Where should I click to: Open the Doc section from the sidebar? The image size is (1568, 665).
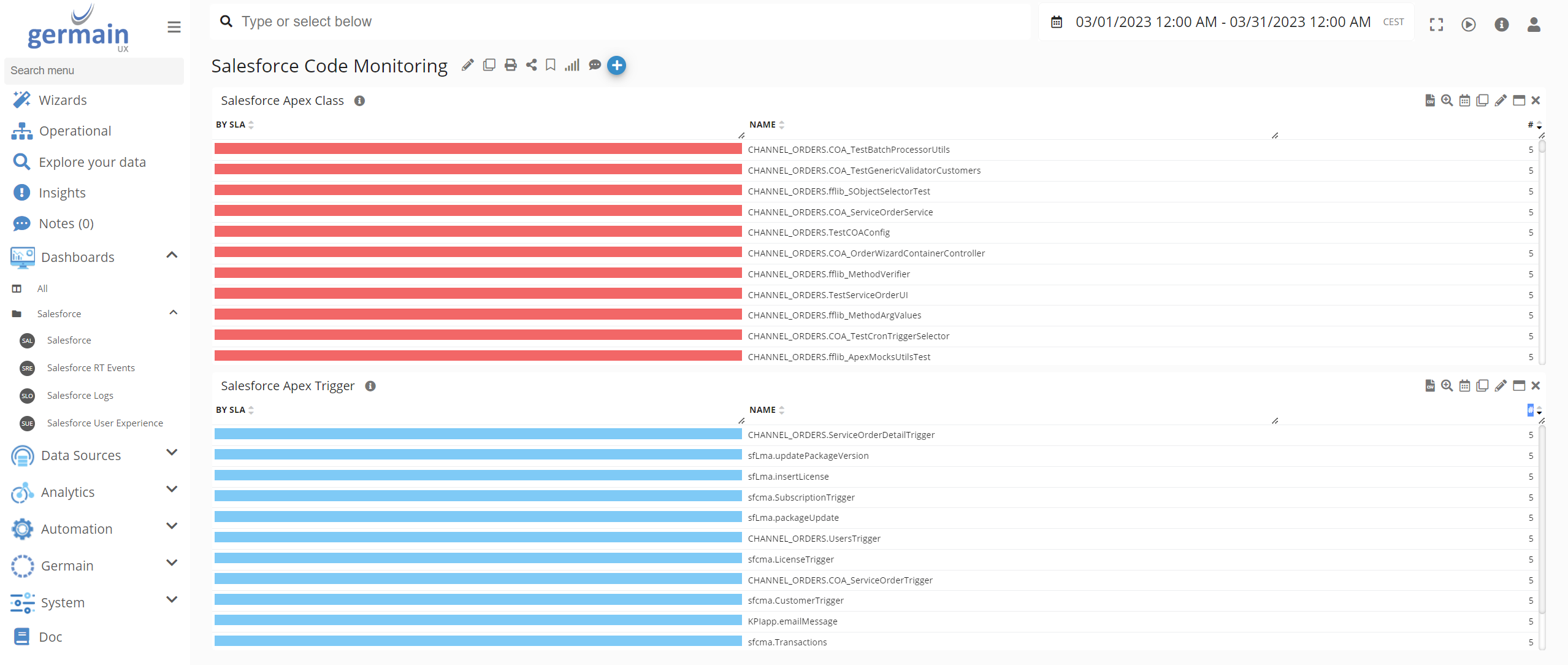[52, 637]
